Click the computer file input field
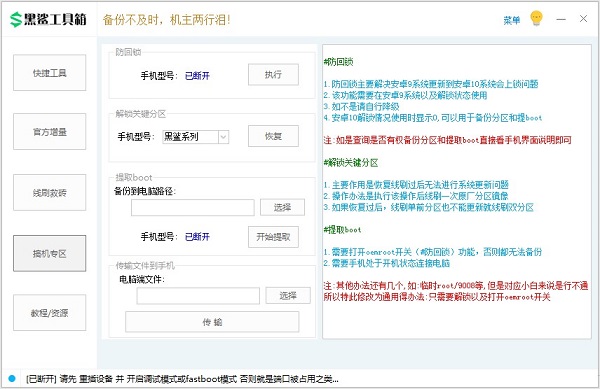Viewport: 600px width, 389px height. pyautogui.click(x=198, y=296)
